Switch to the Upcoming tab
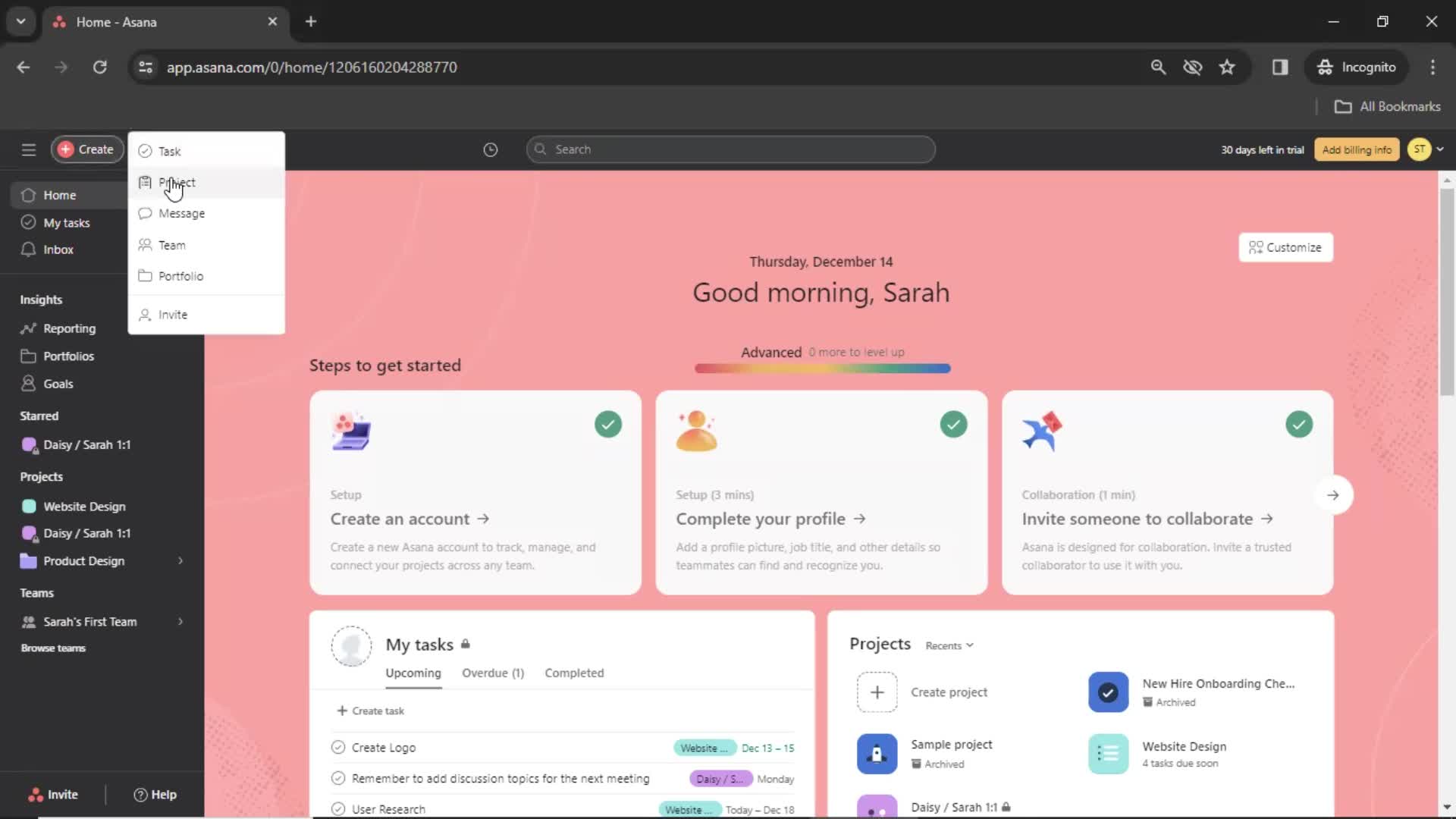1456x819 pixels. (x=413, y=673)
